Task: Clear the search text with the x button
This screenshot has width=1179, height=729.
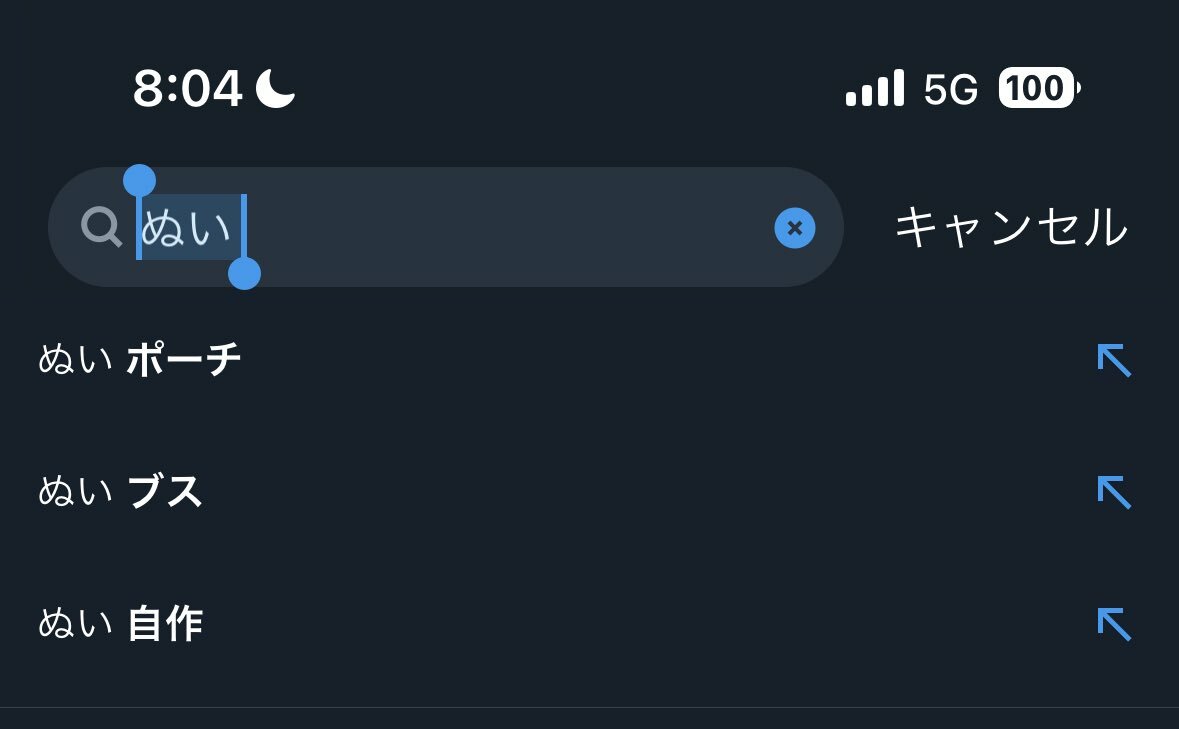Action: tap(795, 228)
